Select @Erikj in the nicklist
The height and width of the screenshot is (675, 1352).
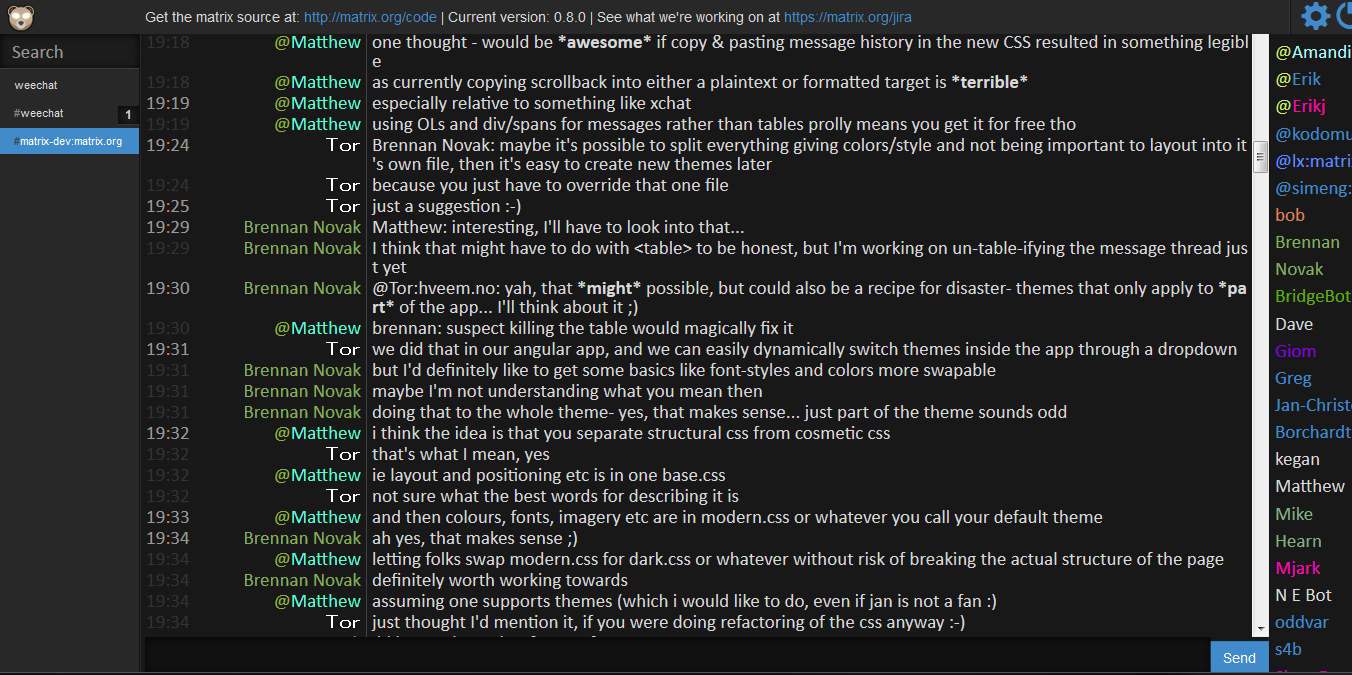[x=1300, y=106]
